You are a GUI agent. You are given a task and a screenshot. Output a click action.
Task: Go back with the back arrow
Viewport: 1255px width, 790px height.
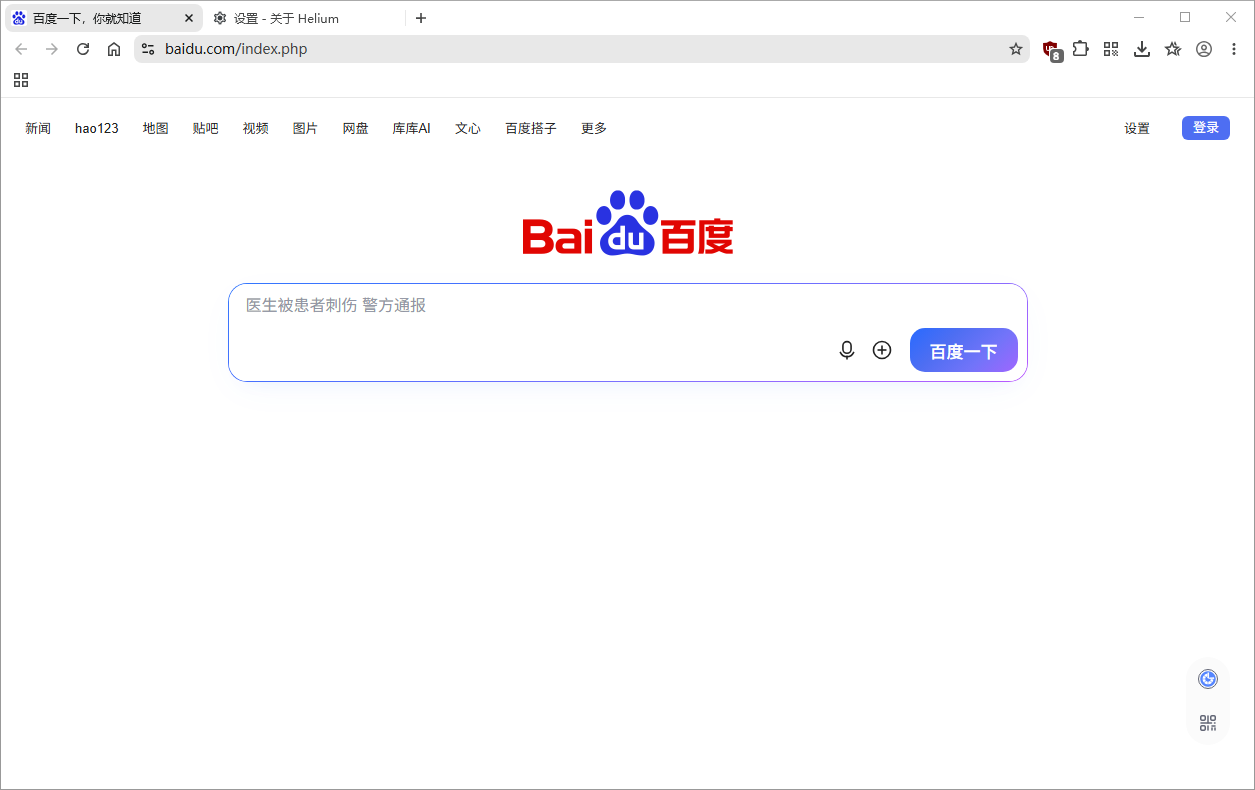coord(21,49)
